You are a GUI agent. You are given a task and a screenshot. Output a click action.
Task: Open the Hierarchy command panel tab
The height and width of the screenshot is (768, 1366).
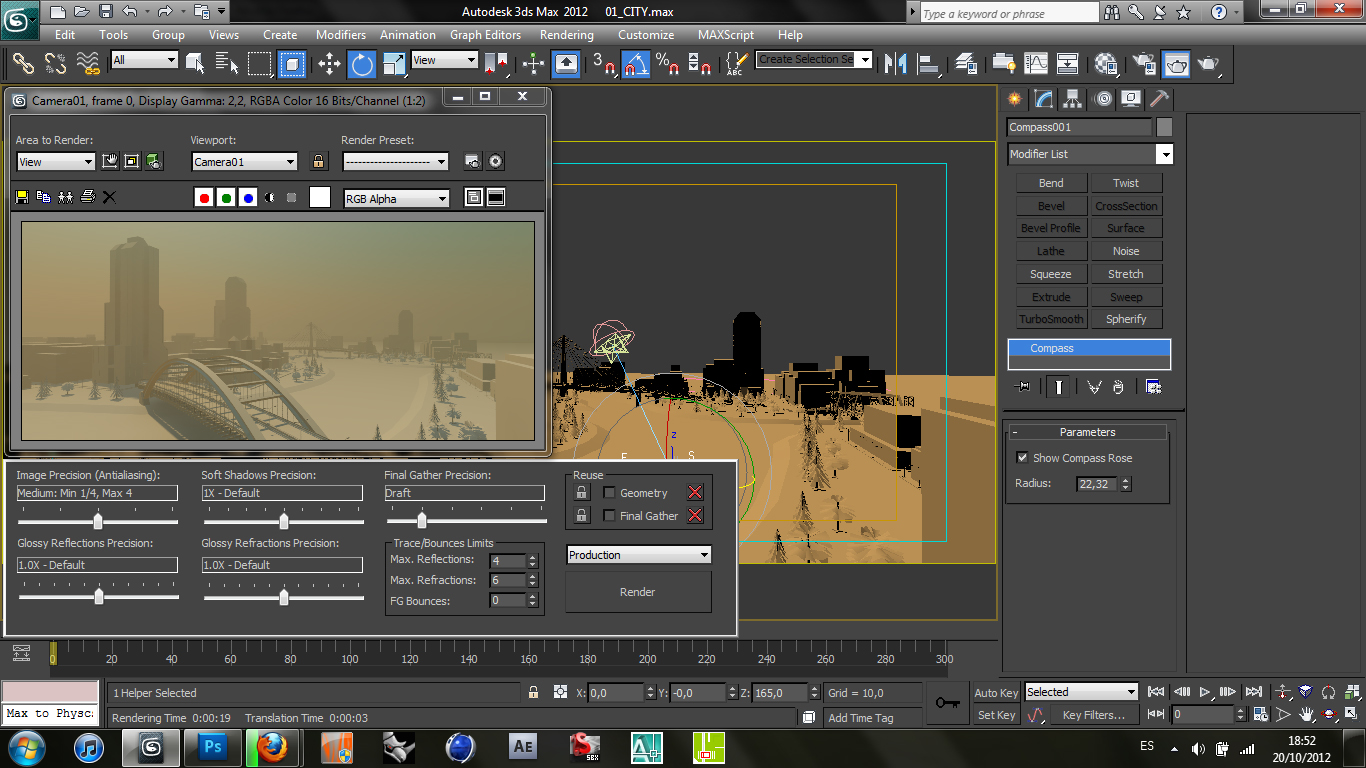point(1073,99)
